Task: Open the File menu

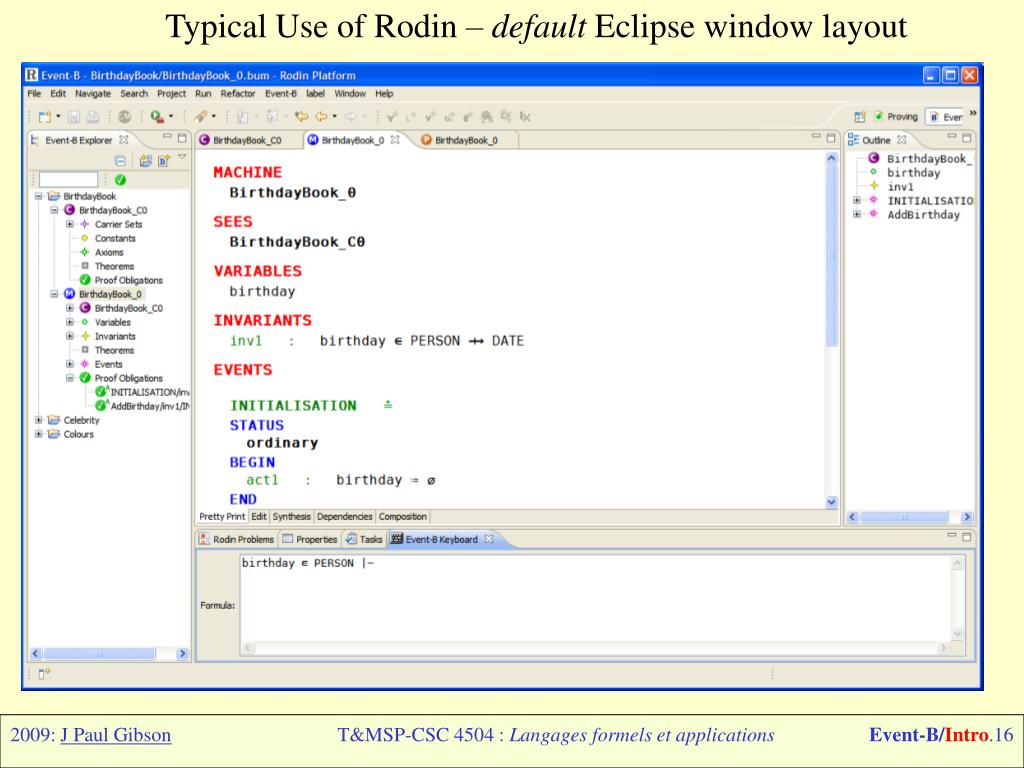Action: (x=34, y=93)
